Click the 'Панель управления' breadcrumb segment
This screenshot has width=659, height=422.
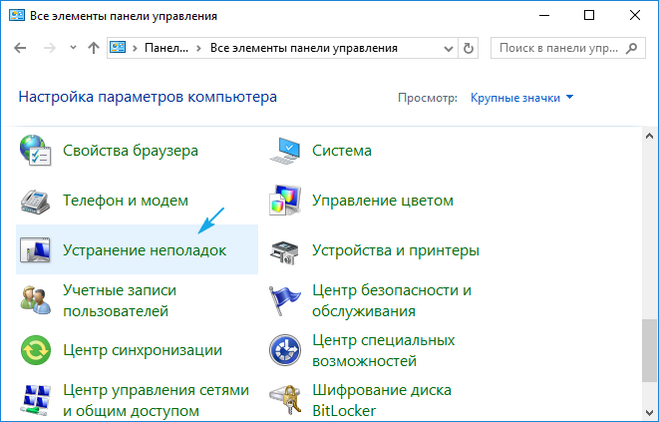pyautogui.click(x=164, y=48)
